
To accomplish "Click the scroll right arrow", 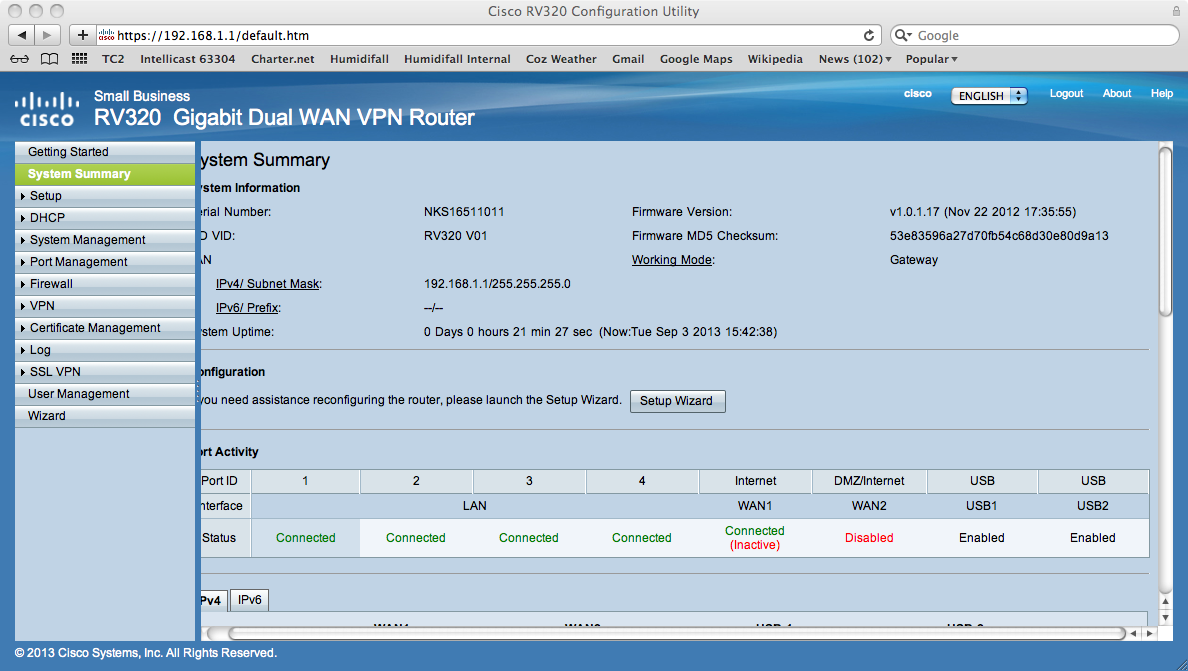I will pos(1149,633).
